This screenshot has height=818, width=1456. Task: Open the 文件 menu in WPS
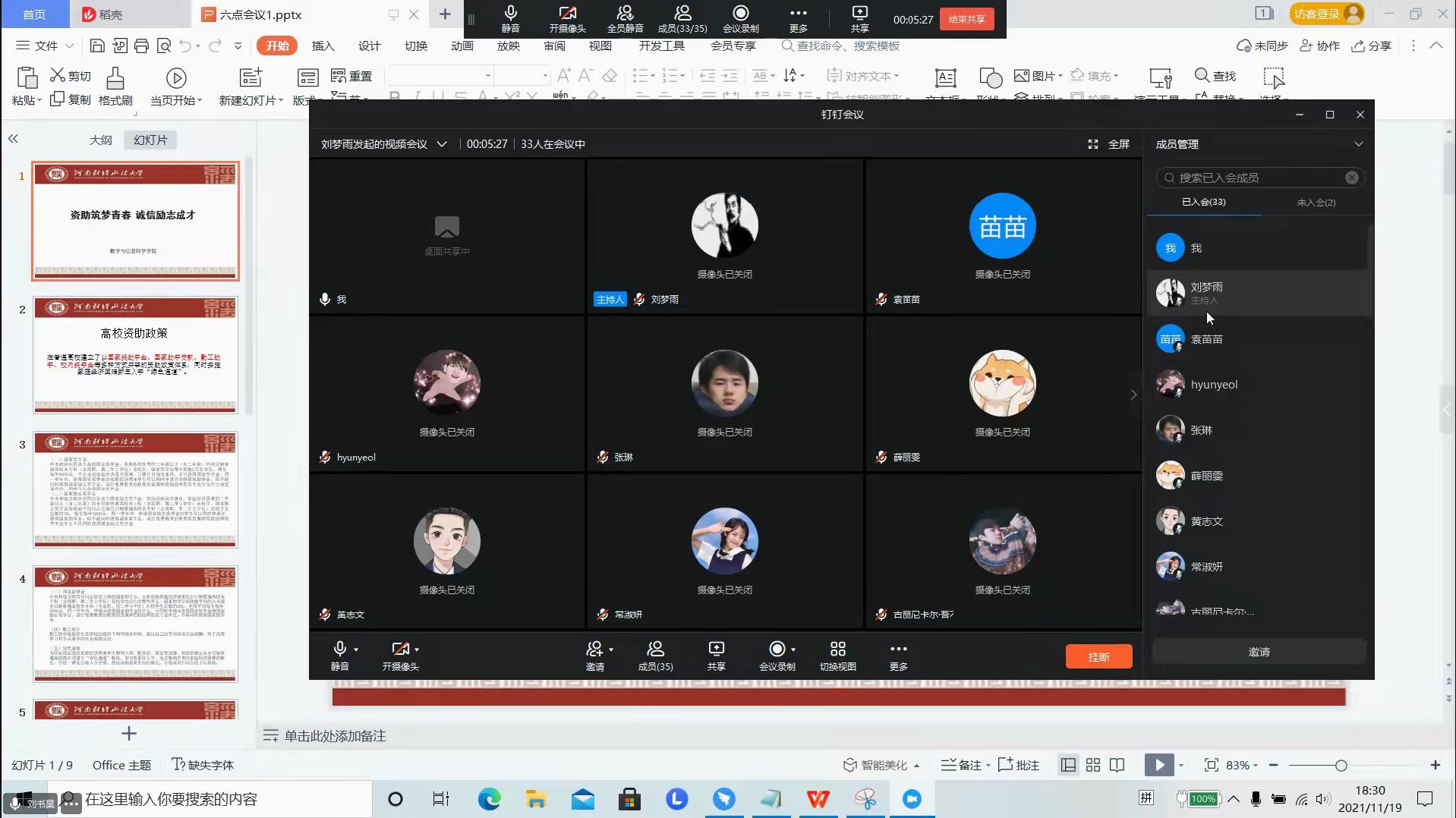(x=45, y=46)
